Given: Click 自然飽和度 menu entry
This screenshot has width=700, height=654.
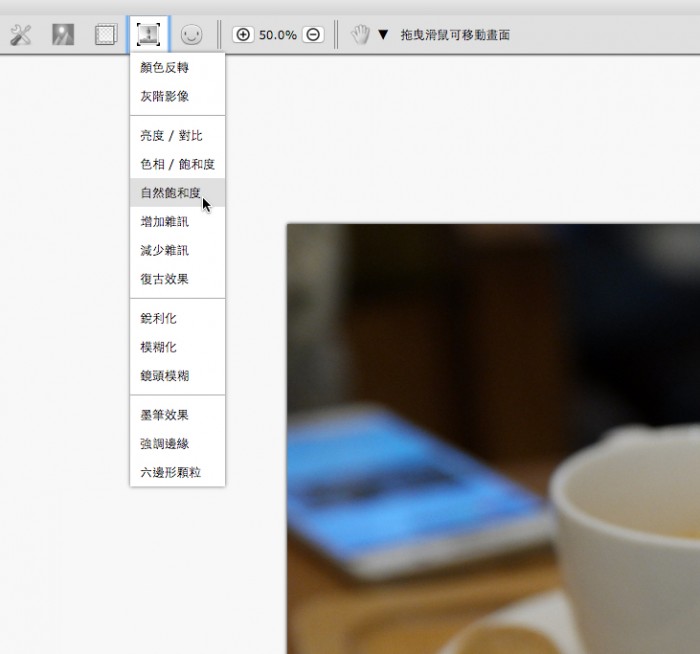Looking at the screenshot, I should pos(177,192).
